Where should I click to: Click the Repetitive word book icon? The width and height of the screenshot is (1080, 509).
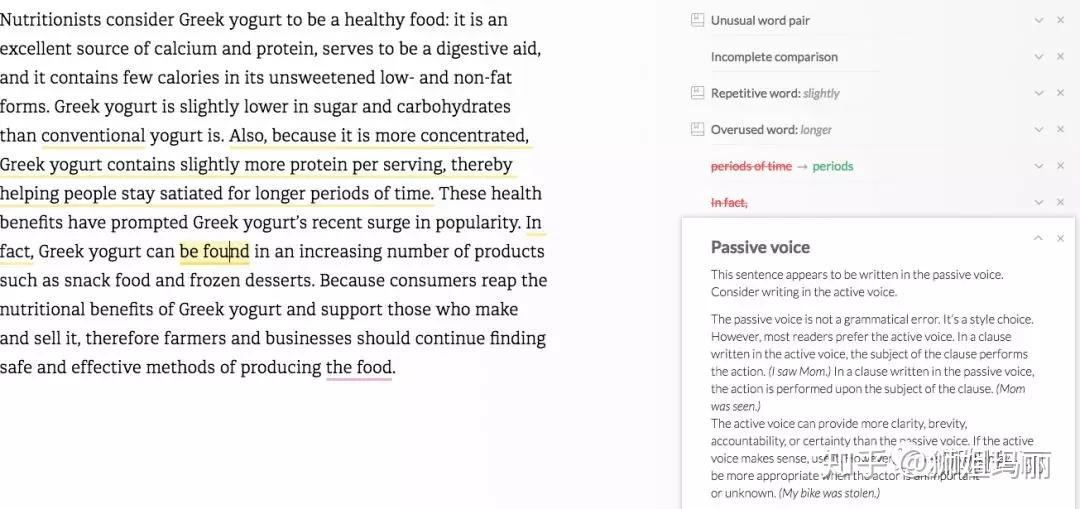[x=697, y=93]
